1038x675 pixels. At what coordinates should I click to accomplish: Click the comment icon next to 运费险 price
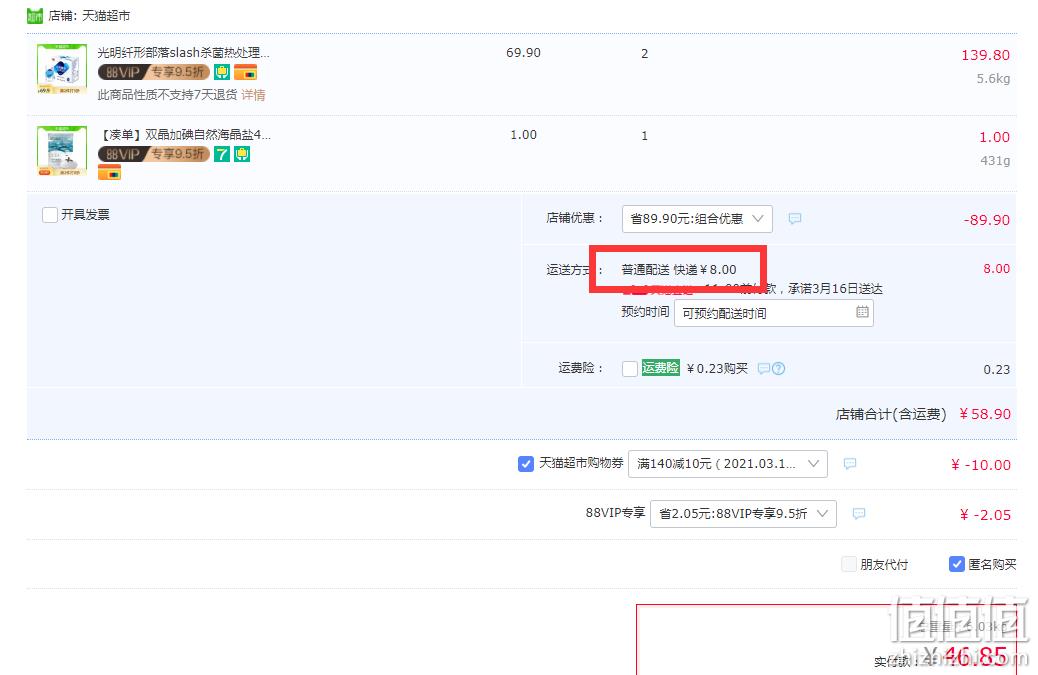[x=763, y=369]
